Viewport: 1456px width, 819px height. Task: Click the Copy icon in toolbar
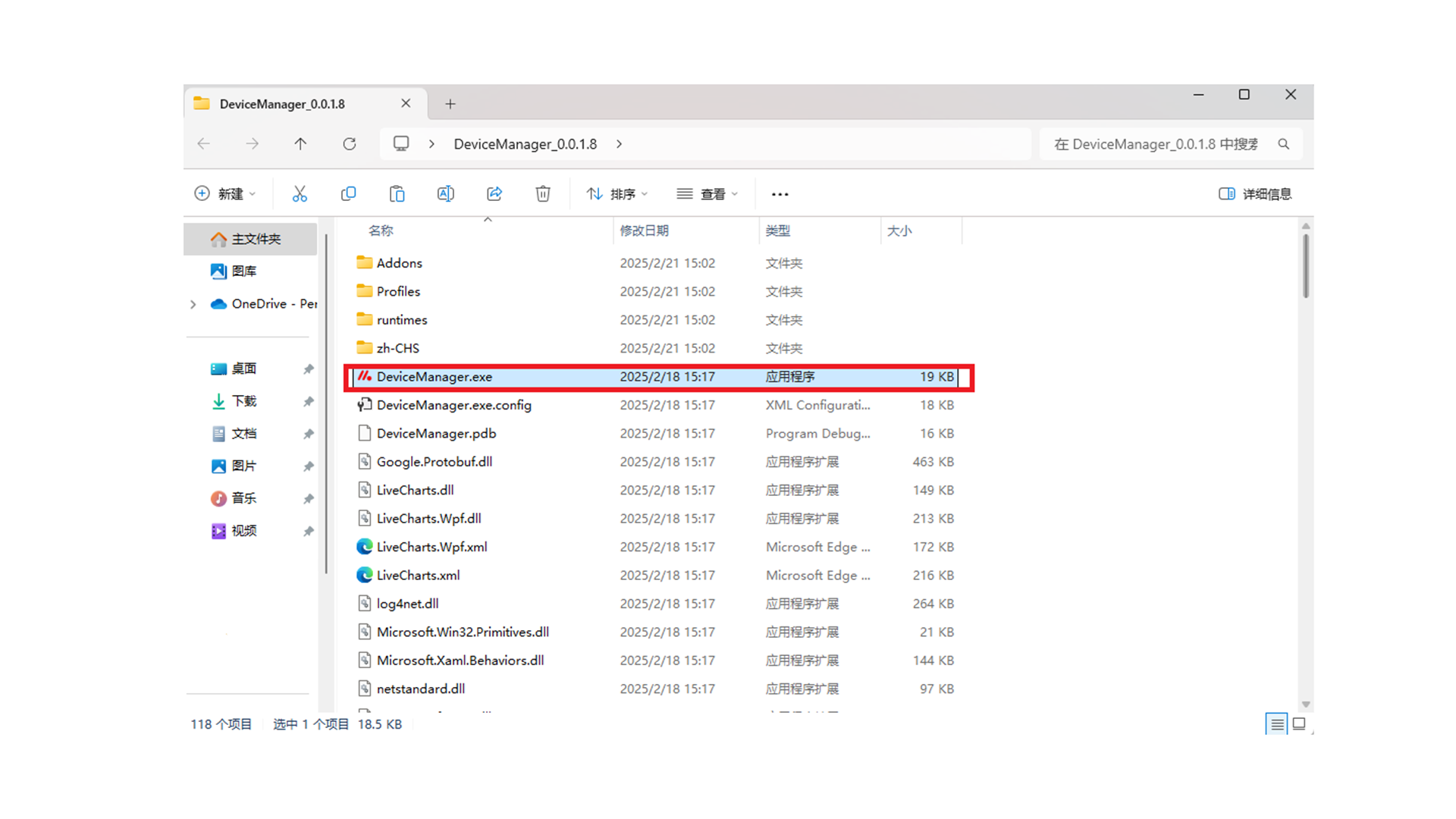pyautogui.click(x=348, y=194)
